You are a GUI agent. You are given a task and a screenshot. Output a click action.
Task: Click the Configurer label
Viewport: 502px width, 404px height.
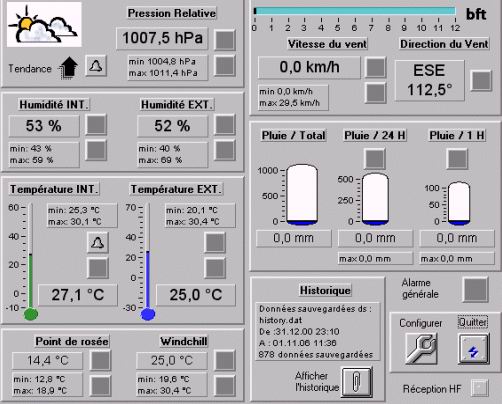[x=421, y=323]
